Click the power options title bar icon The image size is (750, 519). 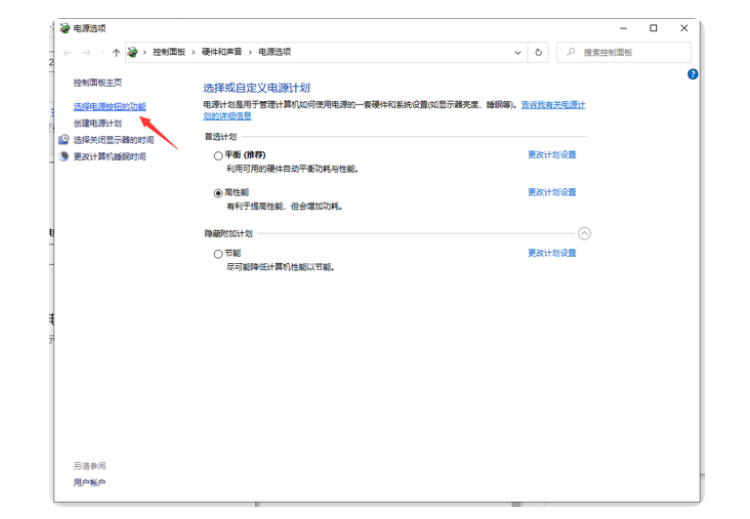pyautogui.click(x=66, y=28)
